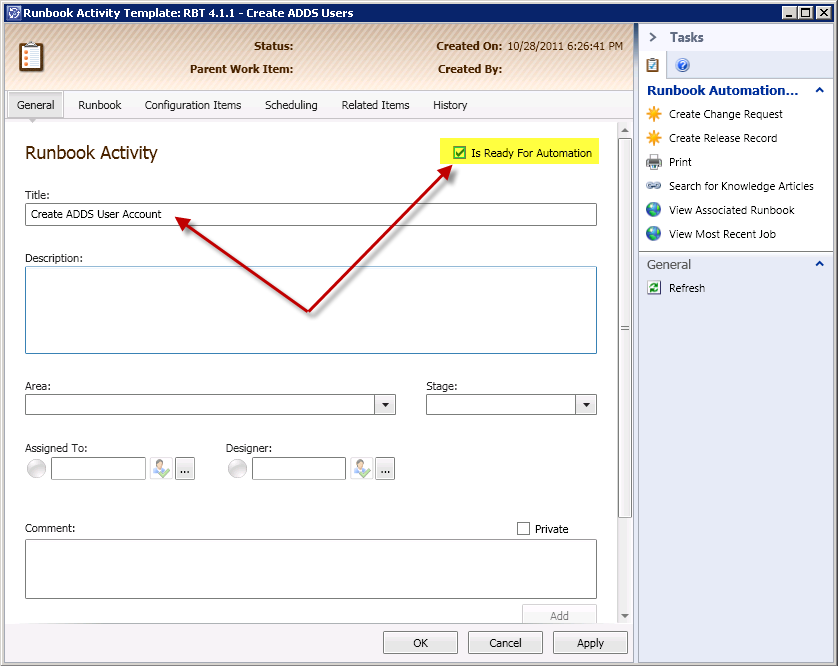The height and width of the screenshot is (666, 838).
Task: Click inside the Description text box
Action: [x=310, y=310]
